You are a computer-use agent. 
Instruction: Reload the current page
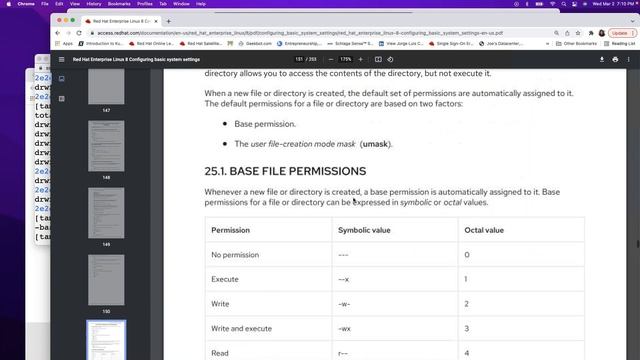tap(79, 33)
